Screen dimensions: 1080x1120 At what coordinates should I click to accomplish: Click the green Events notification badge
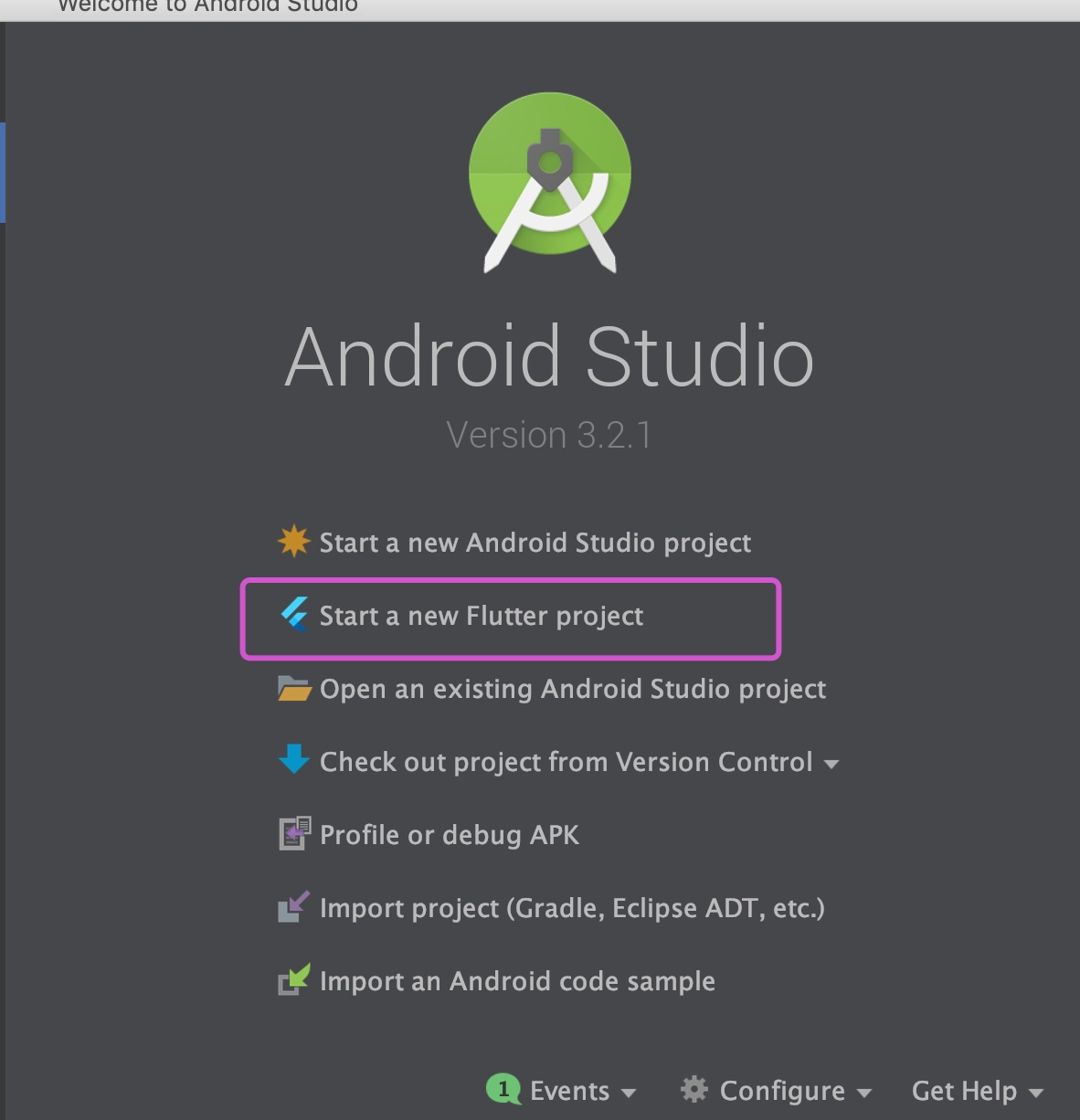503,1089
